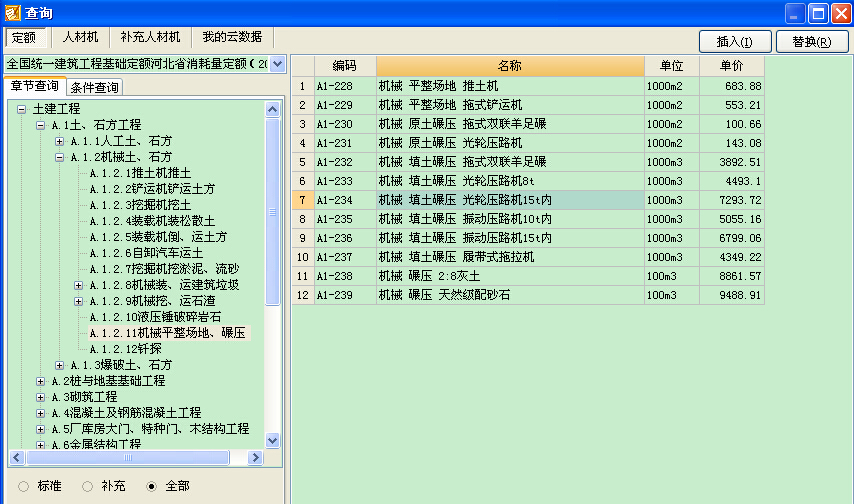Click code cell A1-230

click(345, 124)
